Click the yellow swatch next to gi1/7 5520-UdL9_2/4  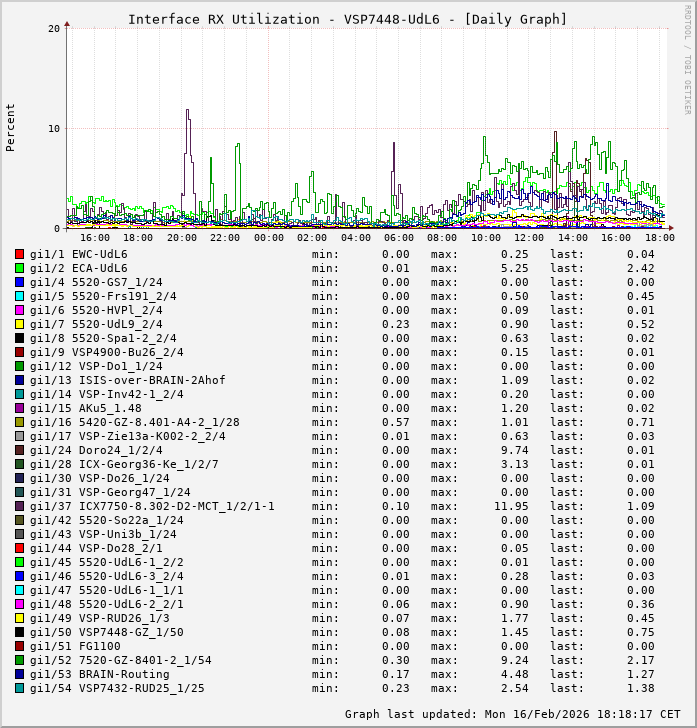[20, 324]
